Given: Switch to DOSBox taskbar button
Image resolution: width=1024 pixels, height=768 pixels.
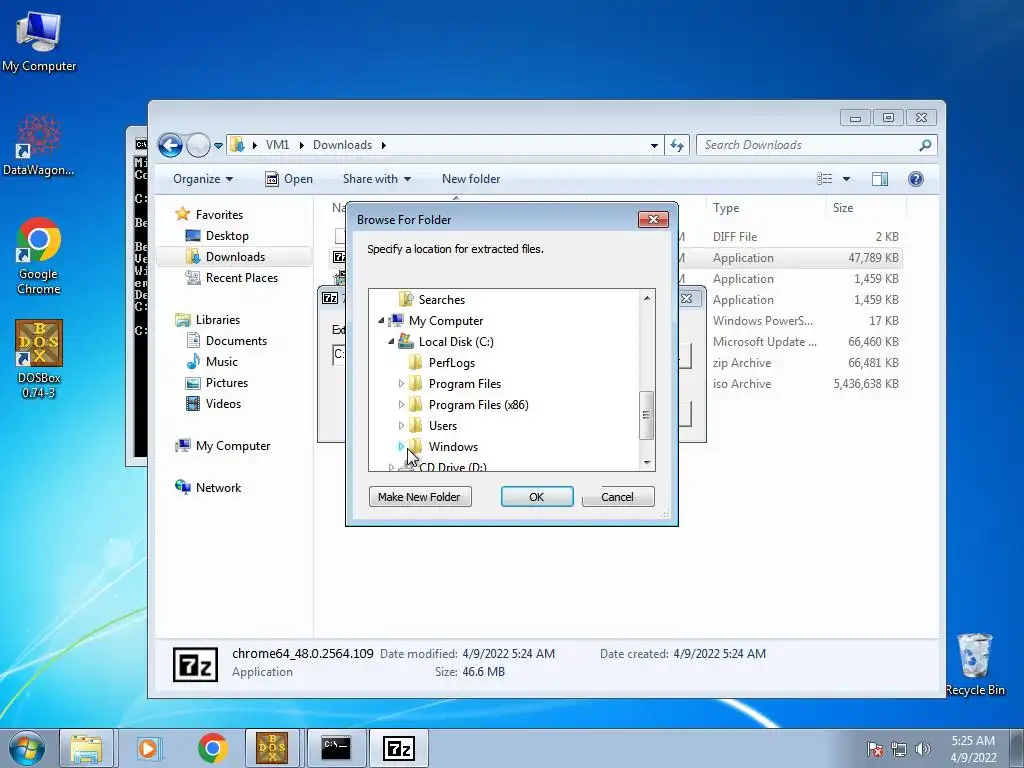Looking at the screenshot, I should [x=272, y=748].
